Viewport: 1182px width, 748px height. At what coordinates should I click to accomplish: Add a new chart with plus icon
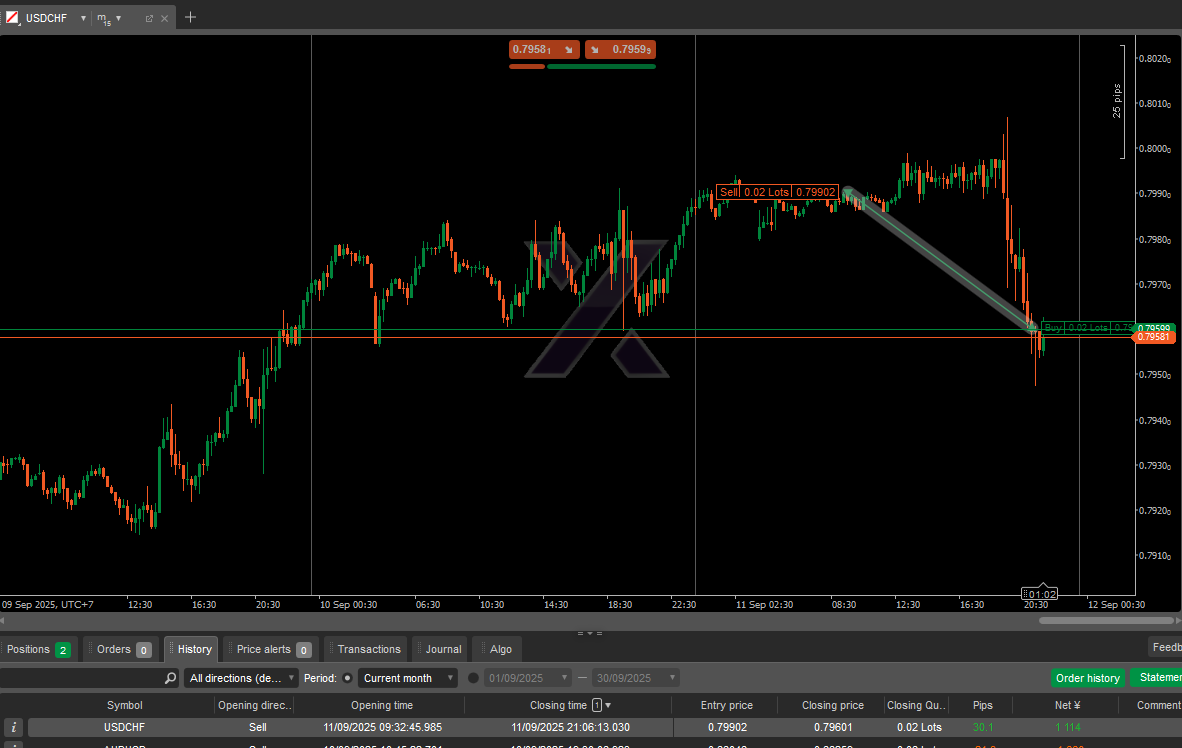coord(190,17)
